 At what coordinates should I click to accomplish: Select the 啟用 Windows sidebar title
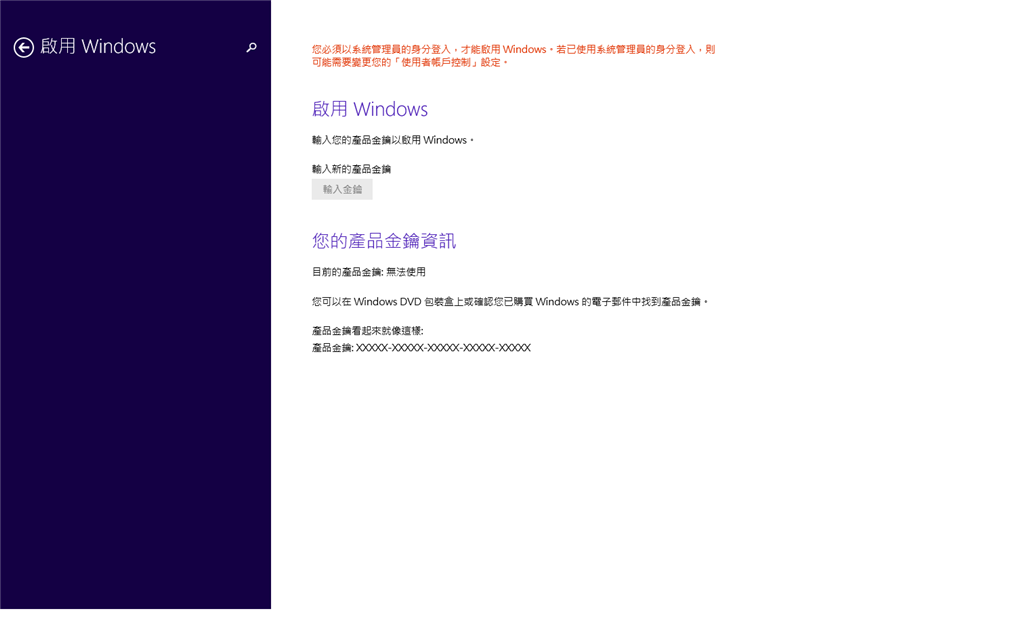pos(98,46)
